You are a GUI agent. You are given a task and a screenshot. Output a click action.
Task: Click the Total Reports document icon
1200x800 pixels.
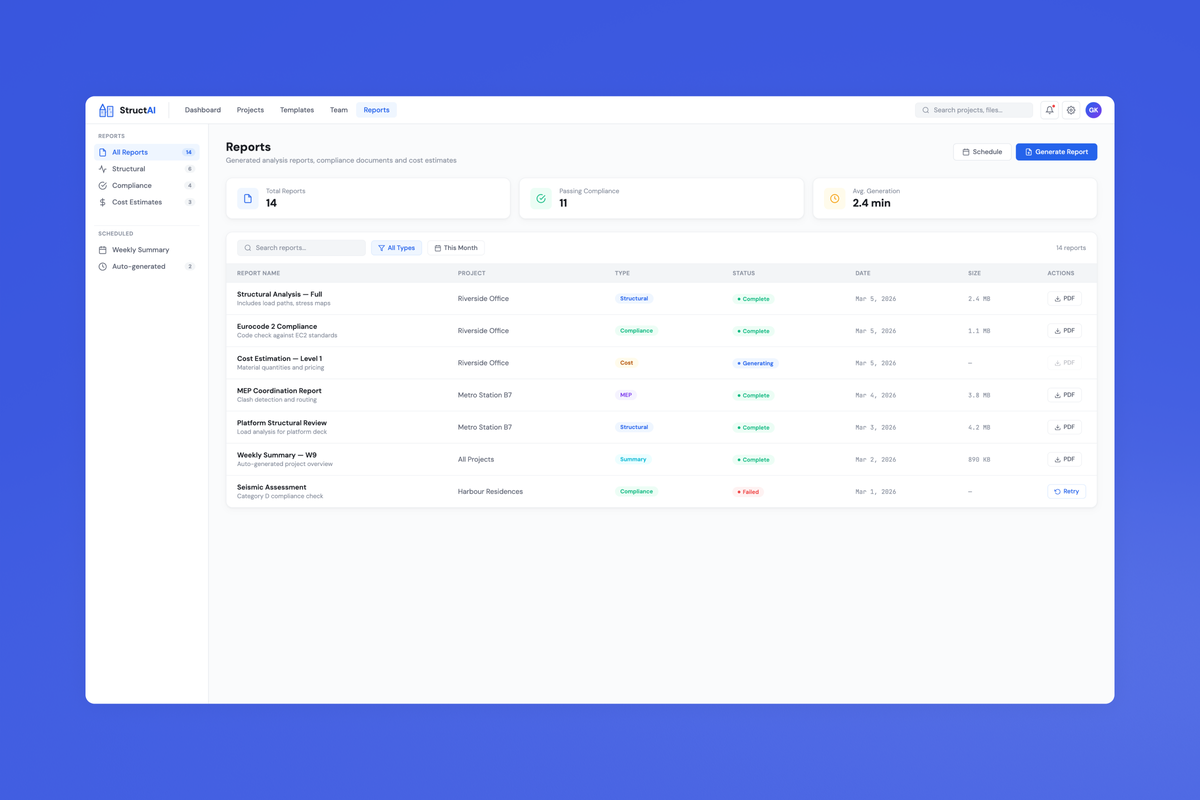pyautogui.click(x=247, y=198)
